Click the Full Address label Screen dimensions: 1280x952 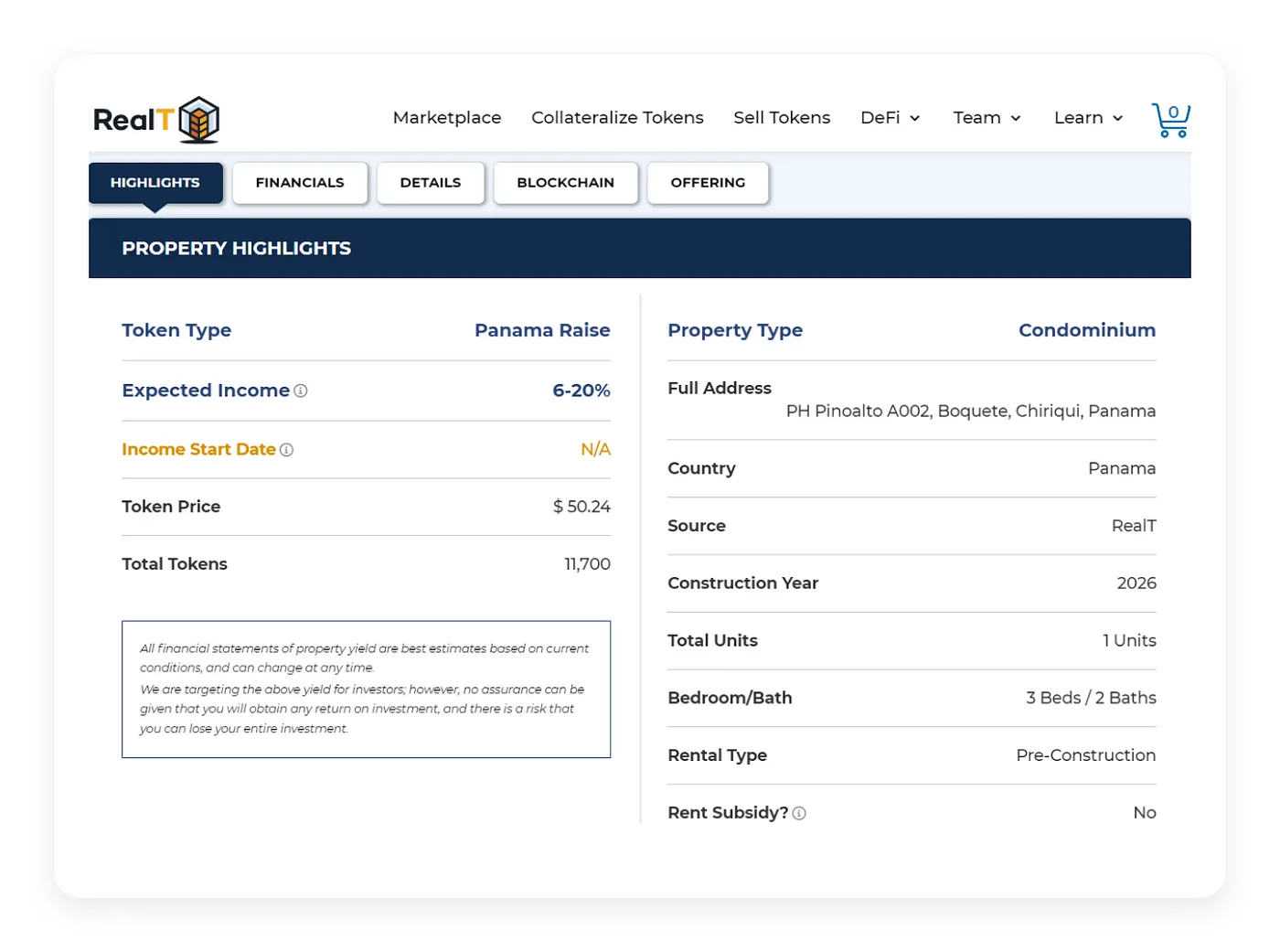click(720, 389)
